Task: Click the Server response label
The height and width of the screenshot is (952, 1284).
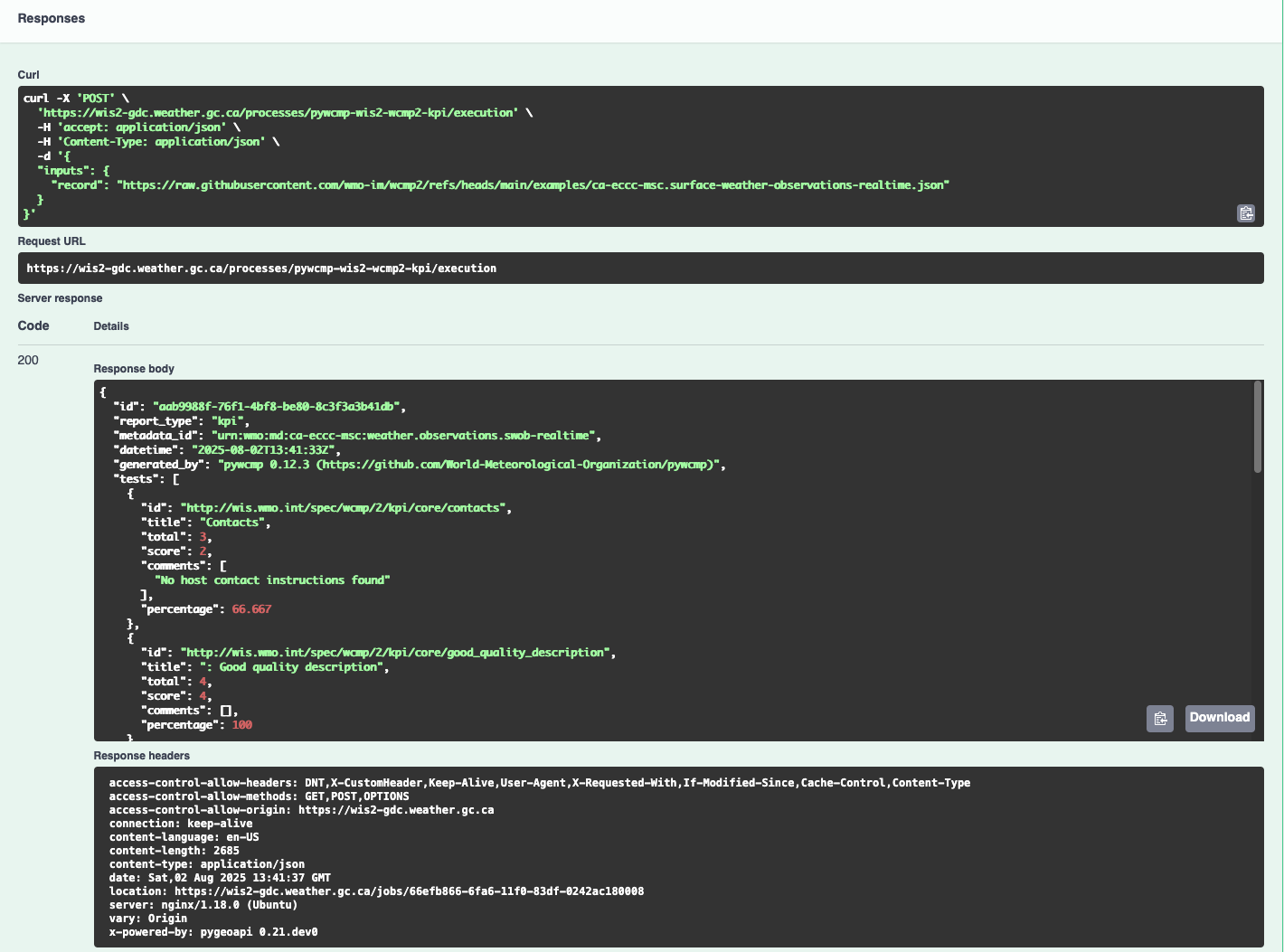Action: pos(60,297)
